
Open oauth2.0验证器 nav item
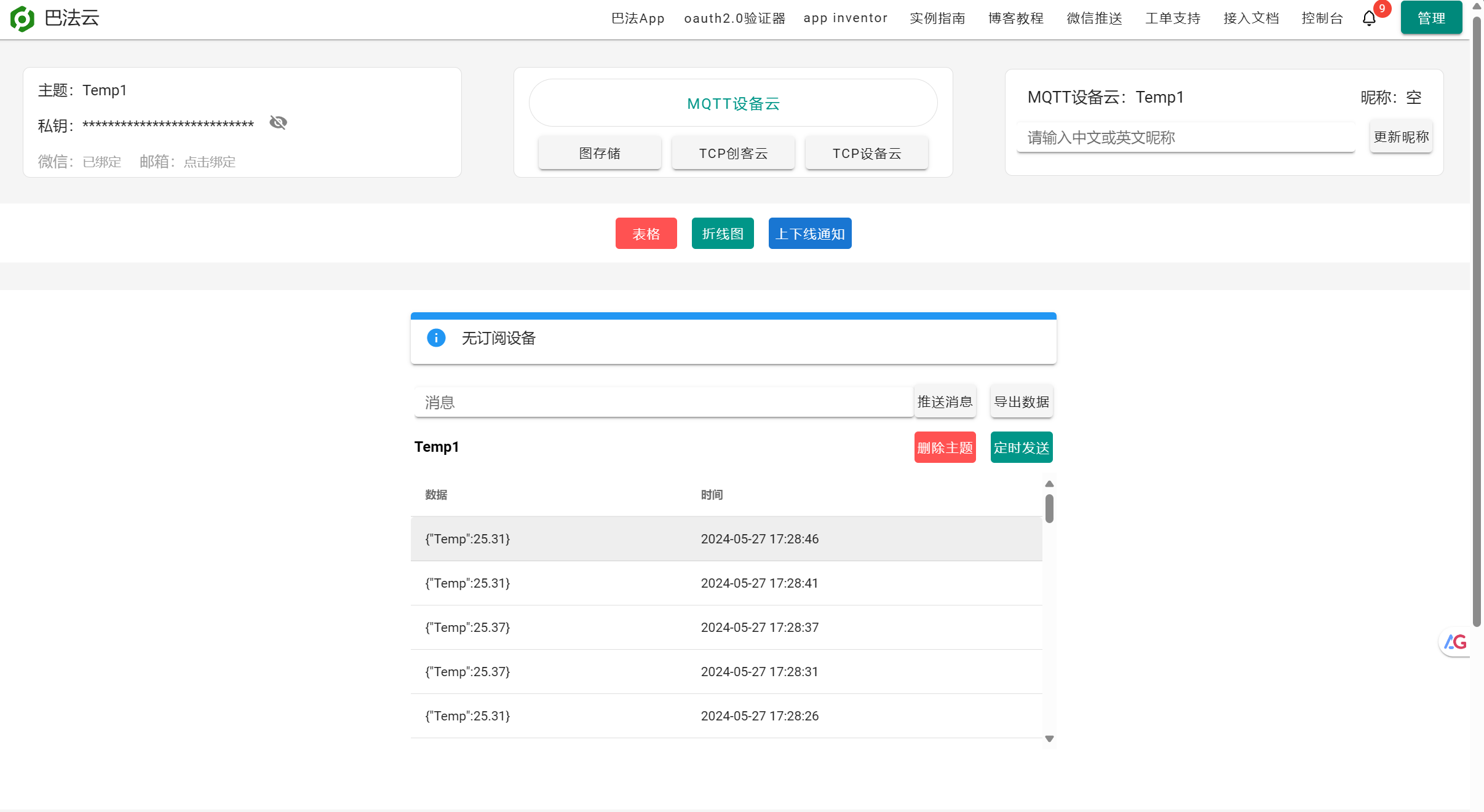click(734, 18)
